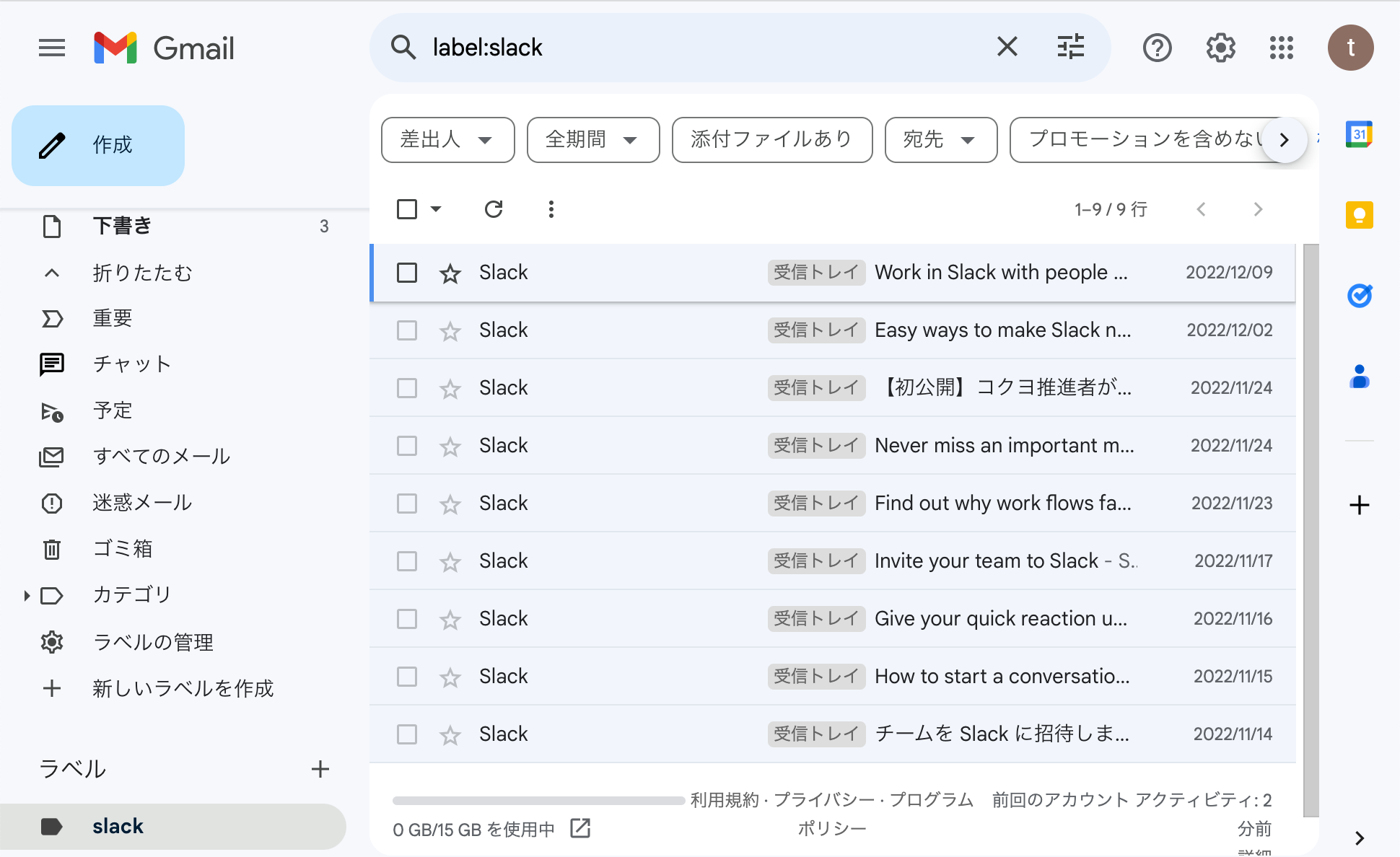The image size is (1400, 857).
Task: Select the 'Find out why work flows' email checkbox
Action: coord(407,504)
